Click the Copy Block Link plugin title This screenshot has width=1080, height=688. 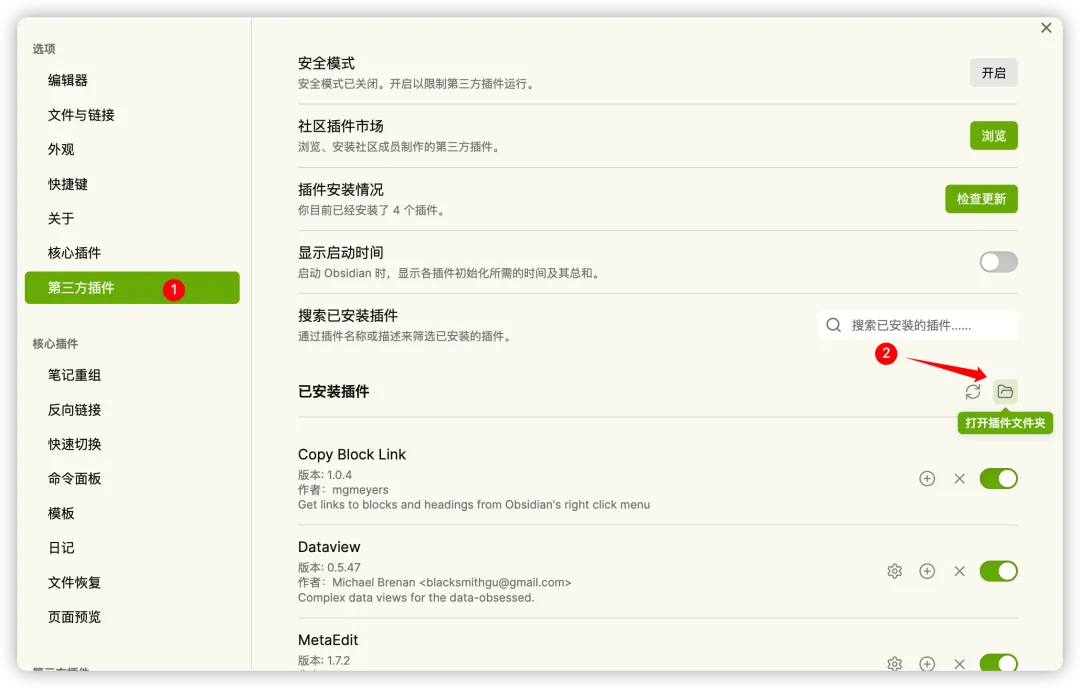click(x=352, y=455)
